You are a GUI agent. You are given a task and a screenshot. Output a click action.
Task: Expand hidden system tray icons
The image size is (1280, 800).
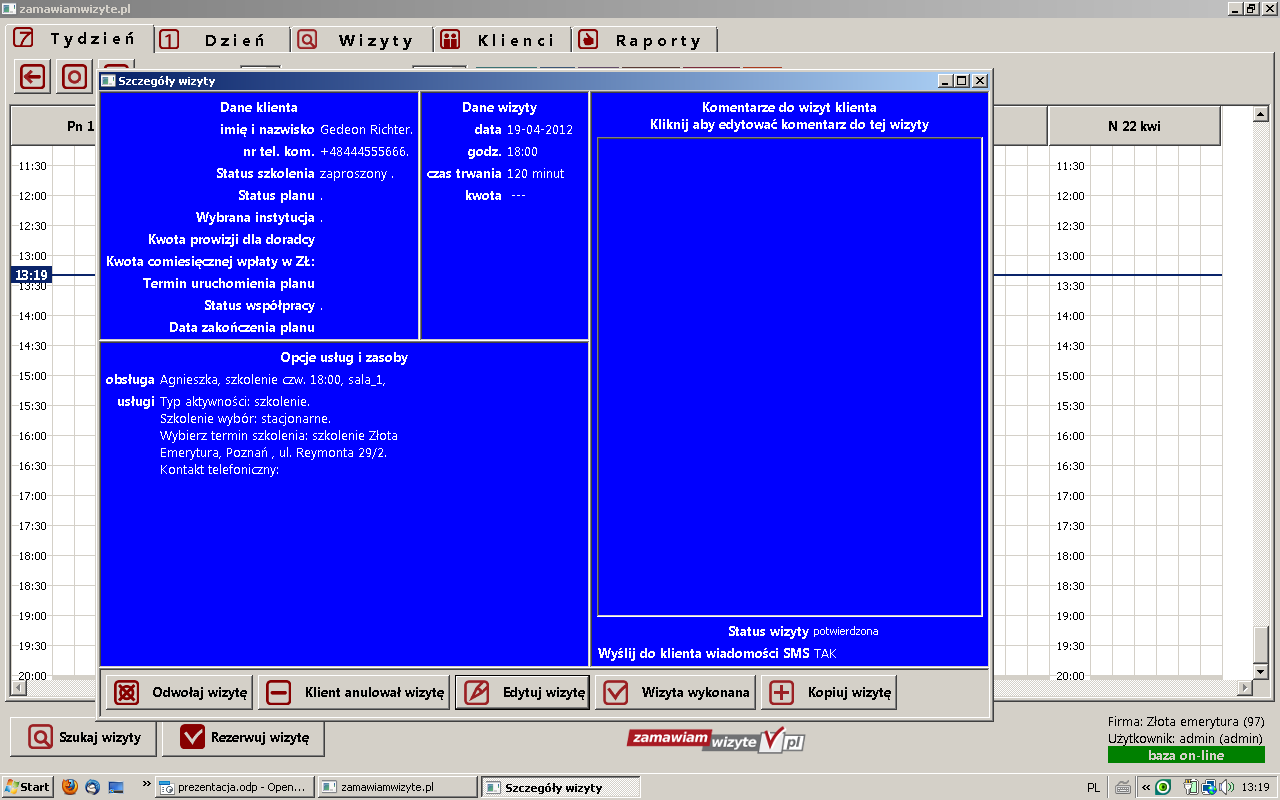(x=1146, y=787)
